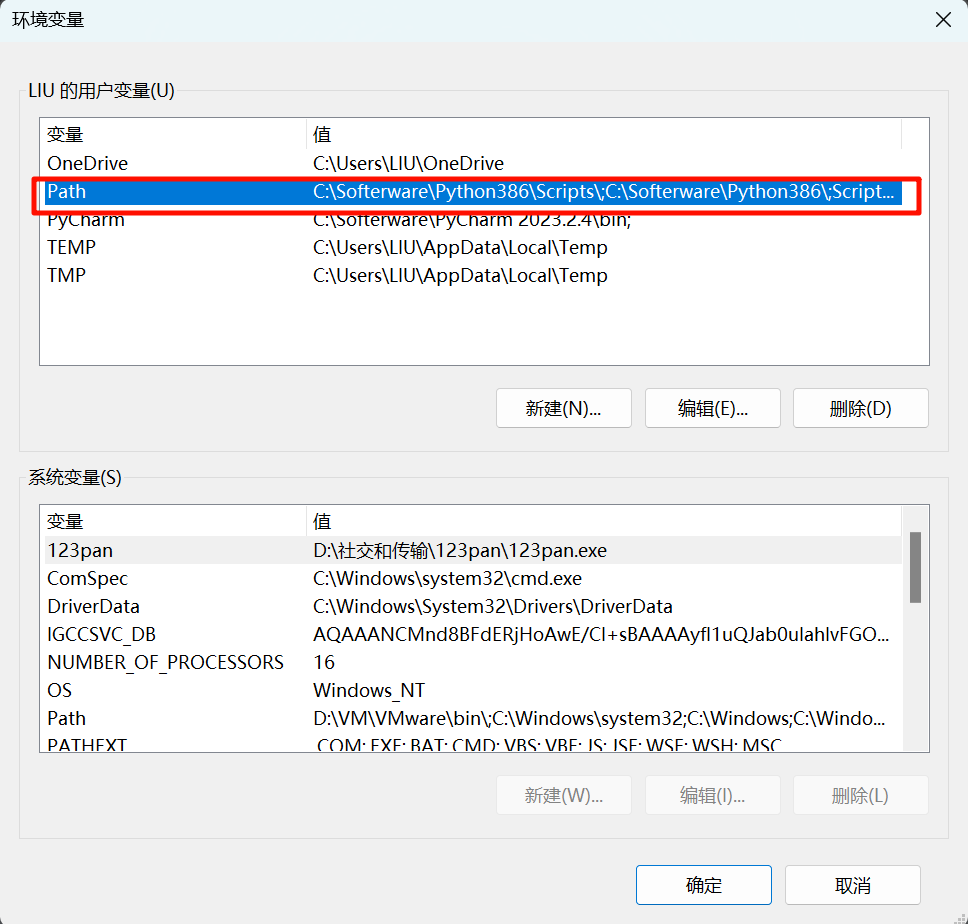Close the 环境变量 dialog window
Image resolution: width=968 pixels, height=924 pixels.
coord(941,20)
